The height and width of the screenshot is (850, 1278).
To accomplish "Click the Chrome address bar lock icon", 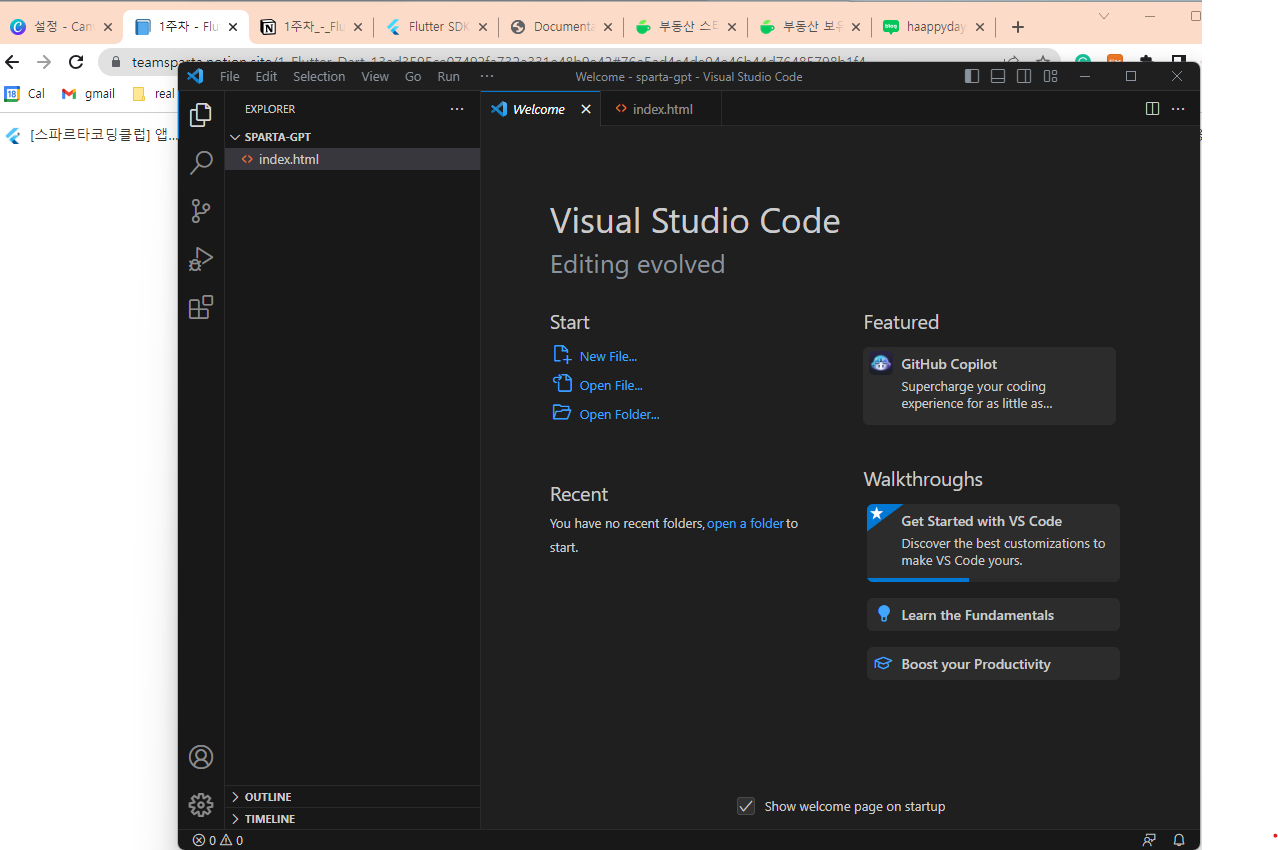I will coord(115,62).
